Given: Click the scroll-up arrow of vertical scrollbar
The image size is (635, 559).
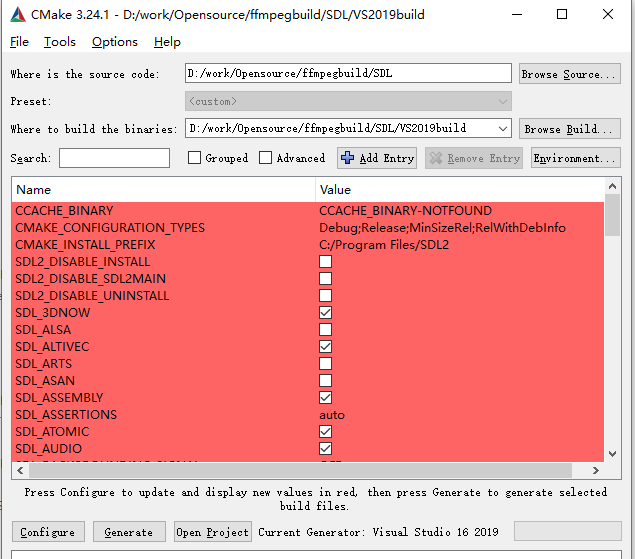Looking at the screenshot, I should click(612, 188).
